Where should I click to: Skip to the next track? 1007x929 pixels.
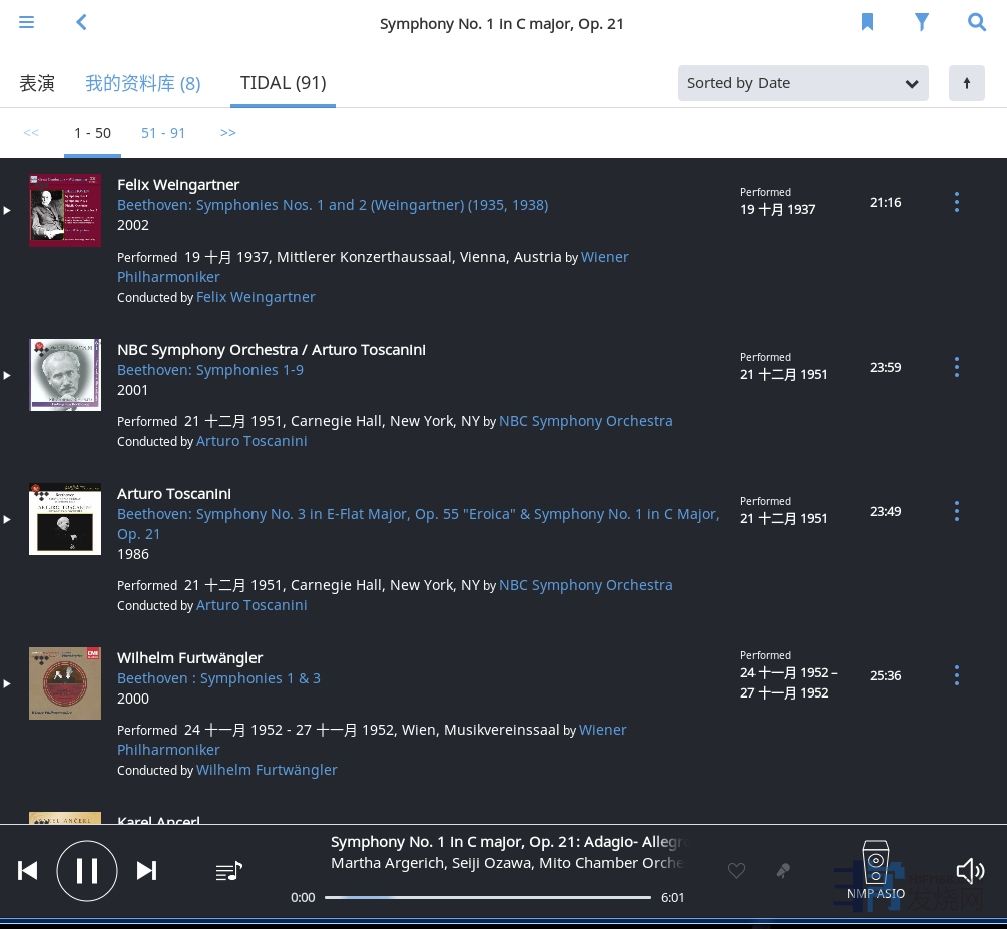pyautogui.click(x=146, y=870)
